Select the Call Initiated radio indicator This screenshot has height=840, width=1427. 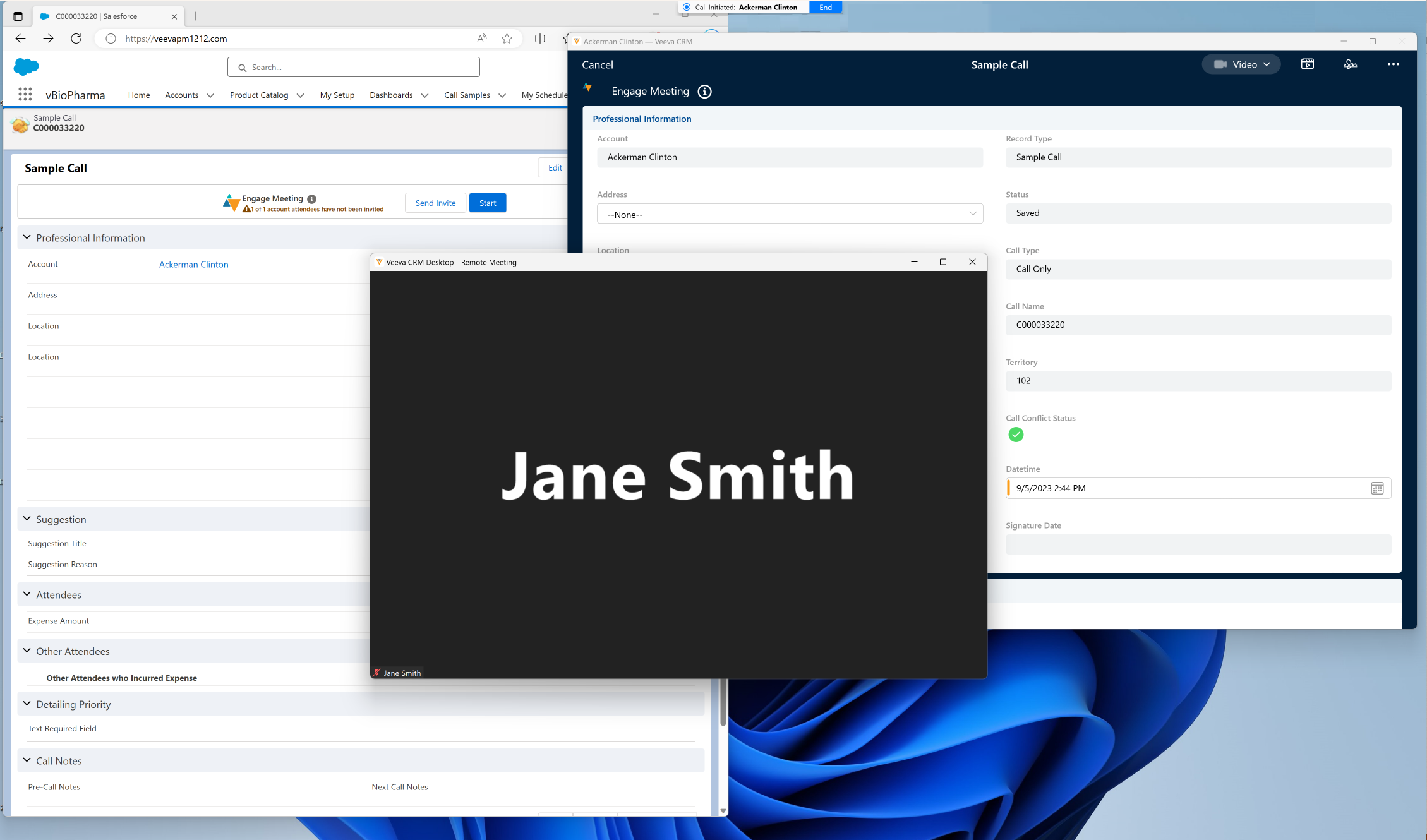(x=687, y=8)
